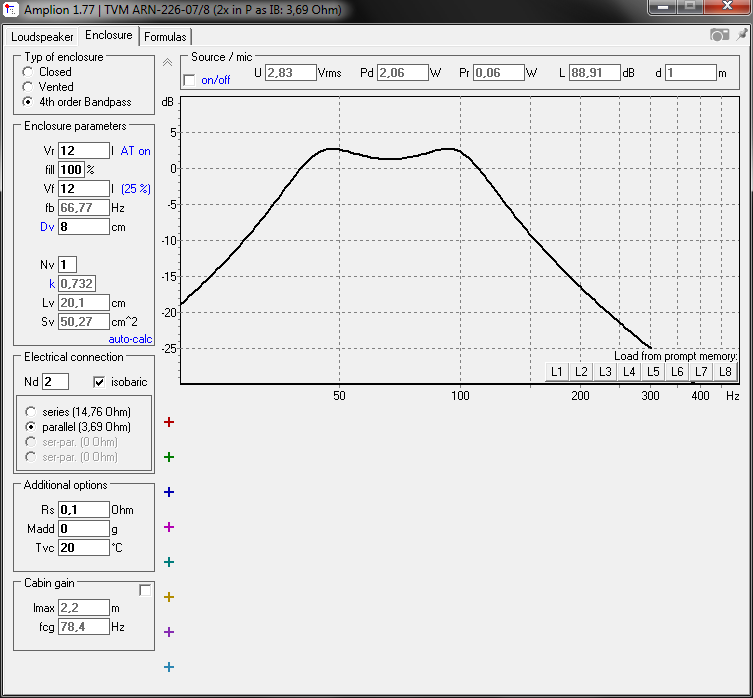Click the magenta plus memory icon
This screenshot has height=698, width=753.
(169, 527)
